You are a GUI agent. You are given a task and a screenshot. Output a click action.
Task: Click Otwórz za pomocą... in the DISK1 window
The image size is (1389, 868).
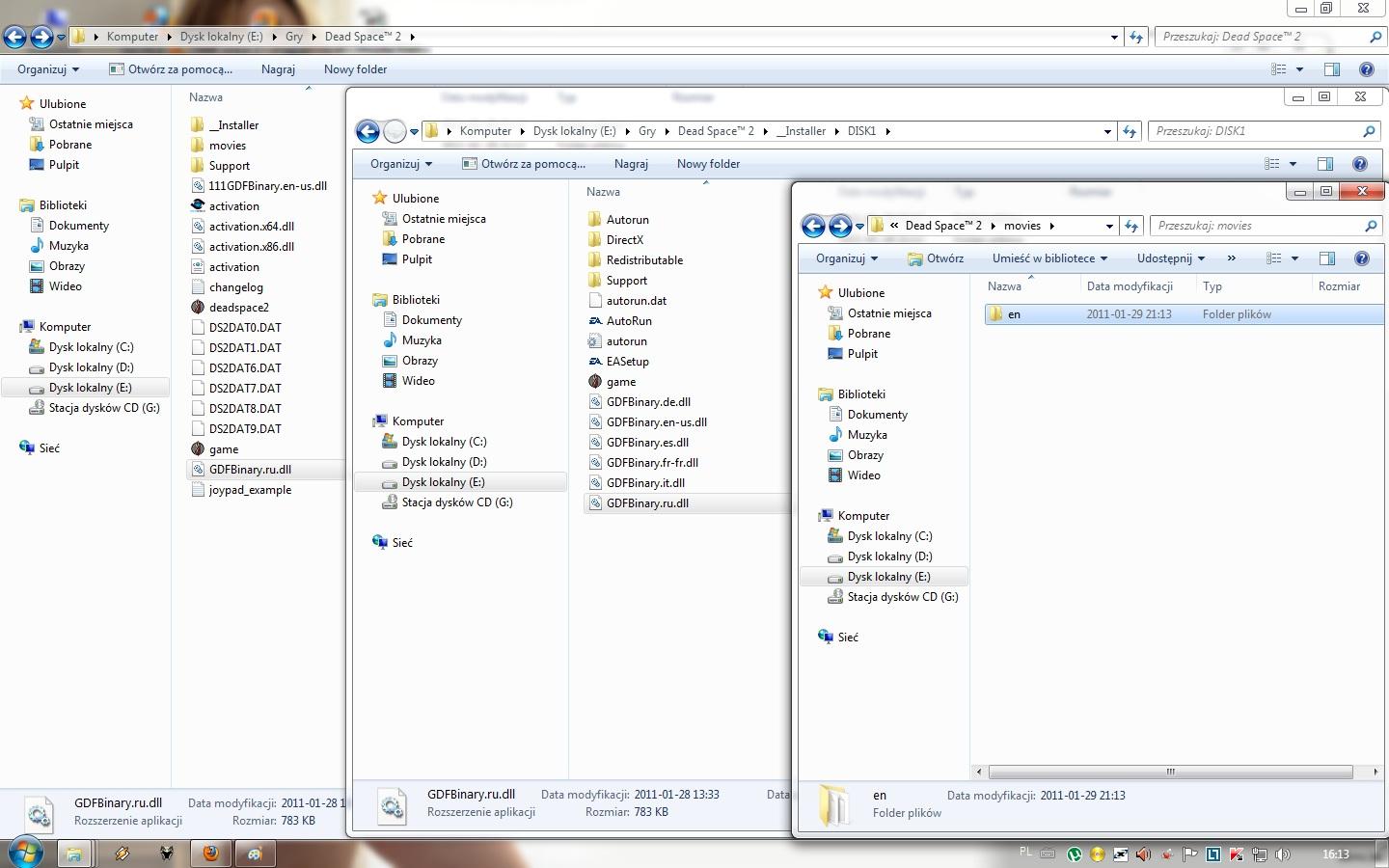coord(524,164)
